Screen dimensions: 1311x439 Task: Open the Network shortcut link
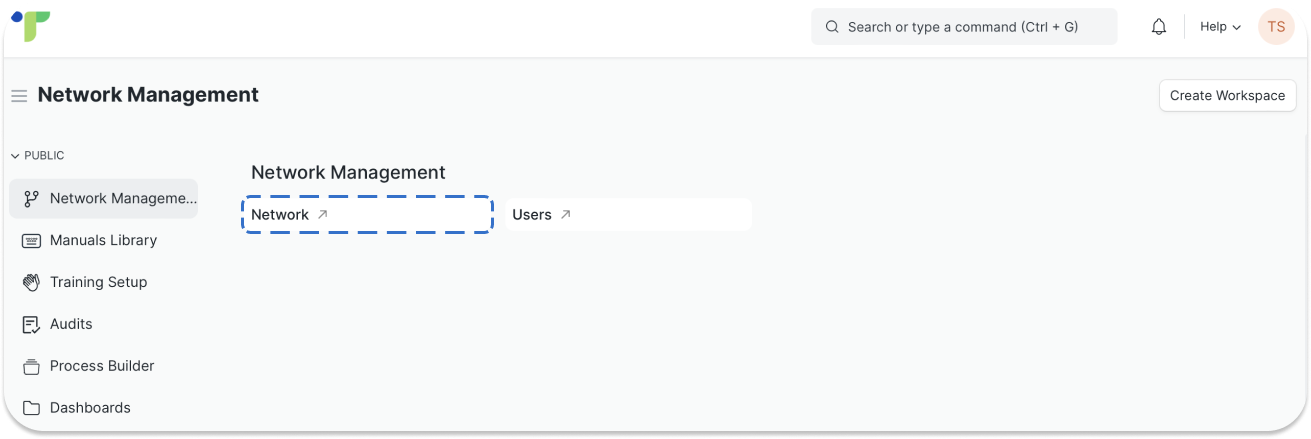280,214
